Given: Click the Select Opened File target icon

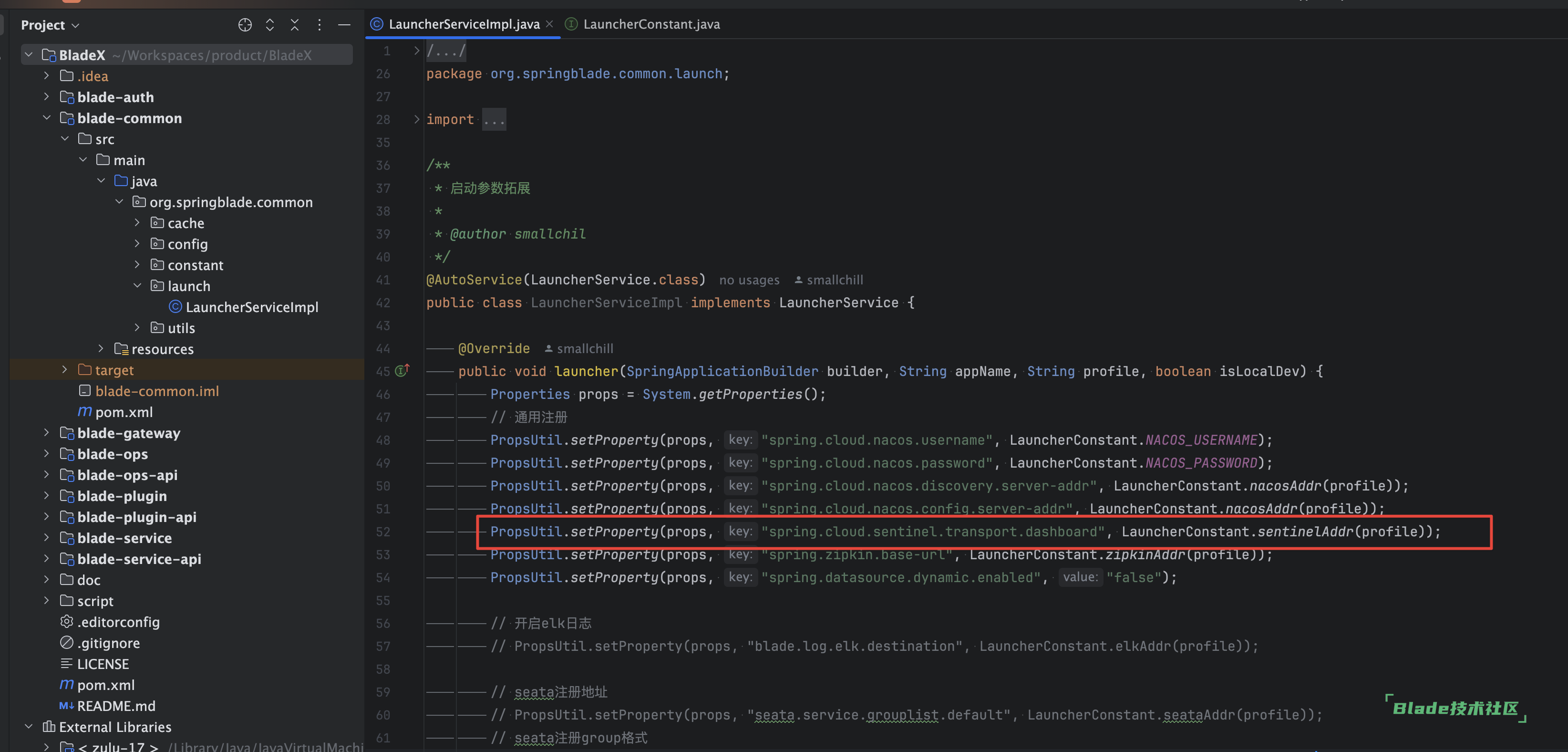Looking at the screenshot, I should [x=245, y=25].
